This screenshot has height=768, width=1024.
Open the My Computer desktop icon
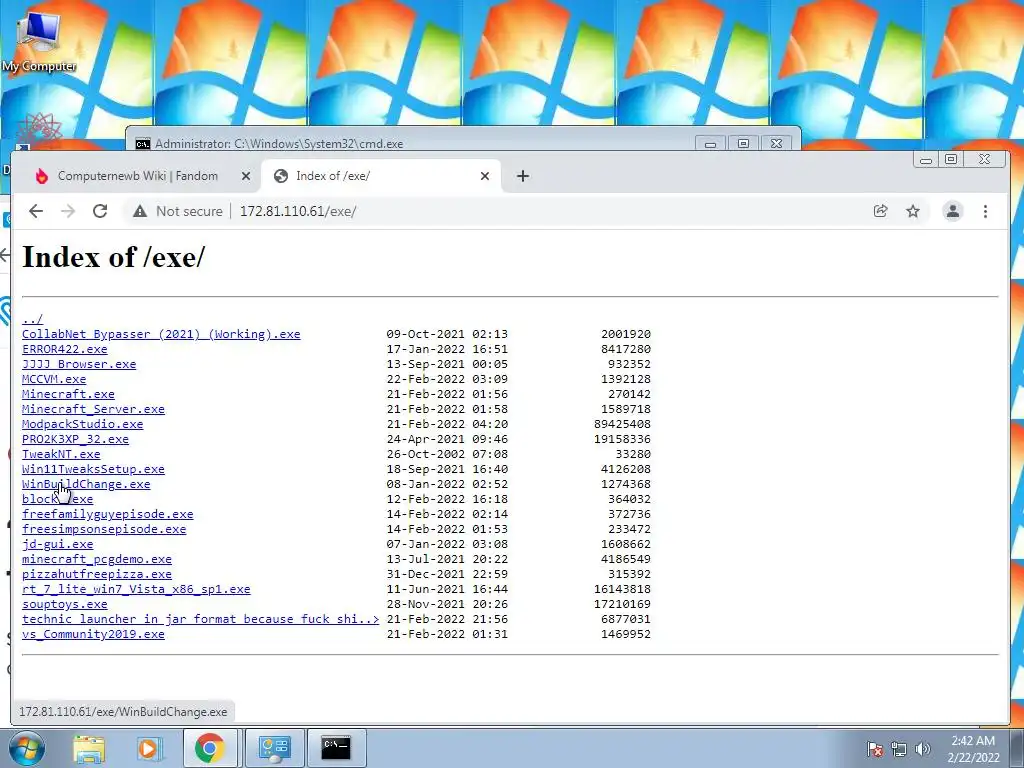(x=39, y=40)
